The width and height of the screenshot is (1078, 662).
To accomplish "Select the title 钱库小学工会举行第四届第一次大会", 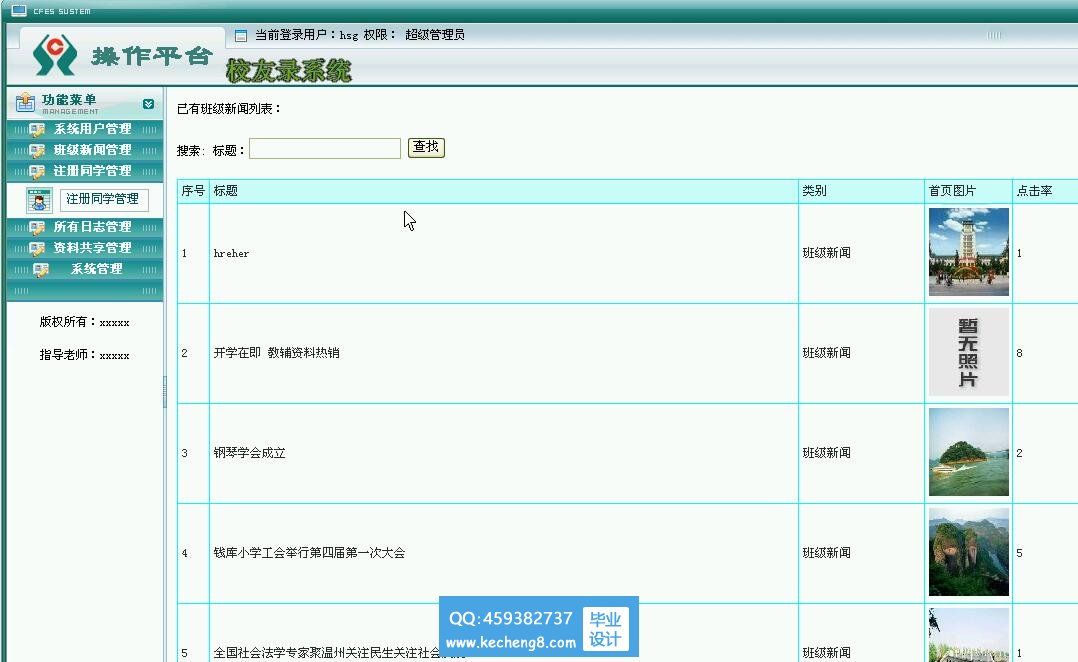I will coord(309,553).
